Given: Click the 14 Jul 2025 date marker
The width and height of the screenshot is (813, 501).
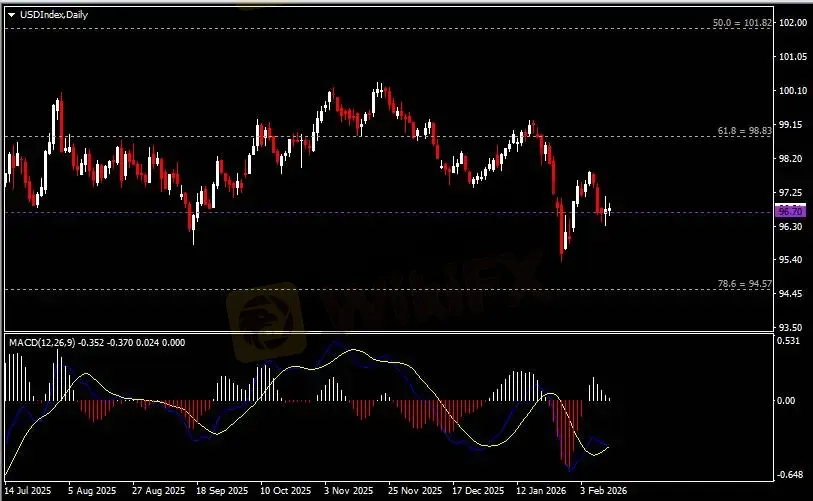Looking at the screenshot, I should [30, 491].
